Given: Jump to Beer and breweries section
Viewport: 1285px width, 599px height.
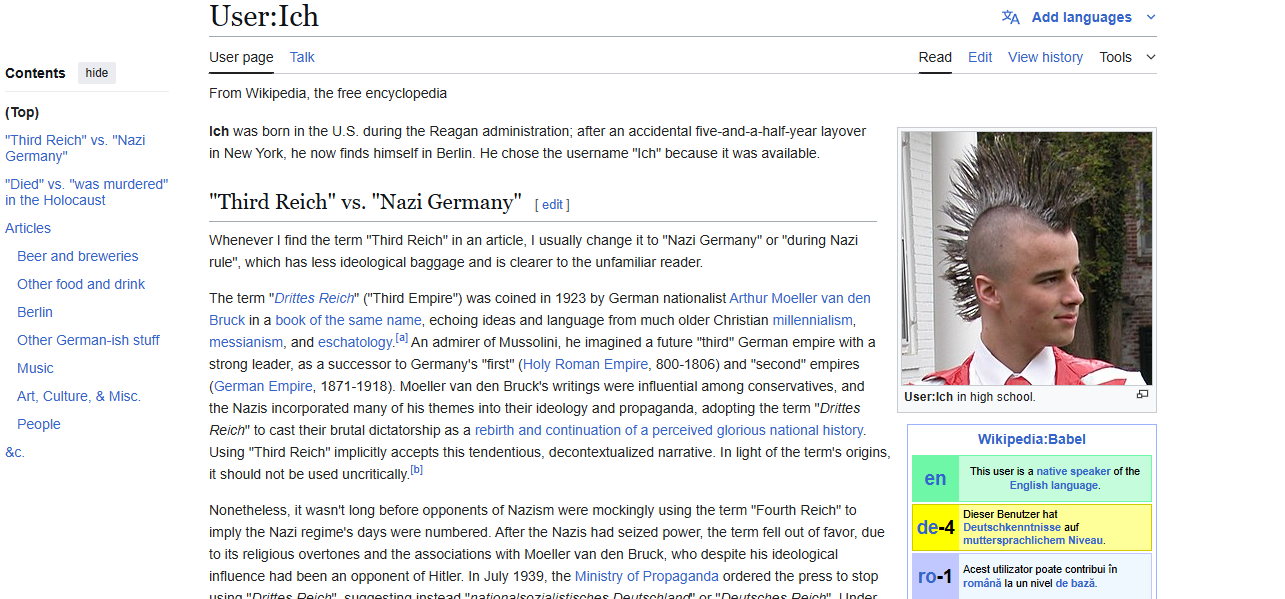Looking at the screenshot, I should (78, 256).
